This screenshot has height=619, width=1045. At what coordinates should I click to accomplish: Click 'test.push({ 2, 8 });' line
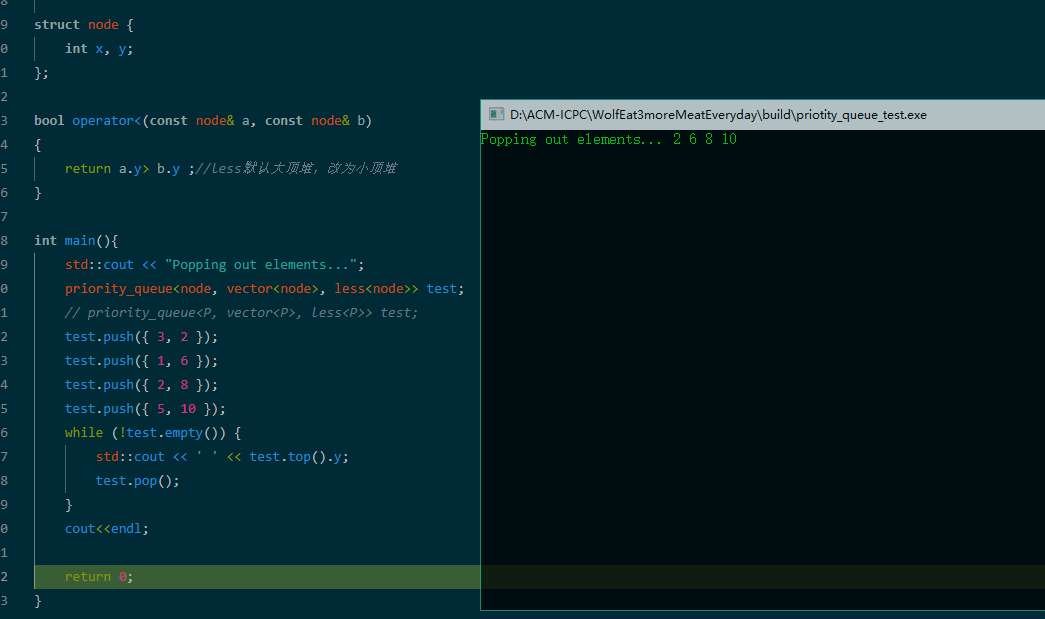[x=141, y=384]
